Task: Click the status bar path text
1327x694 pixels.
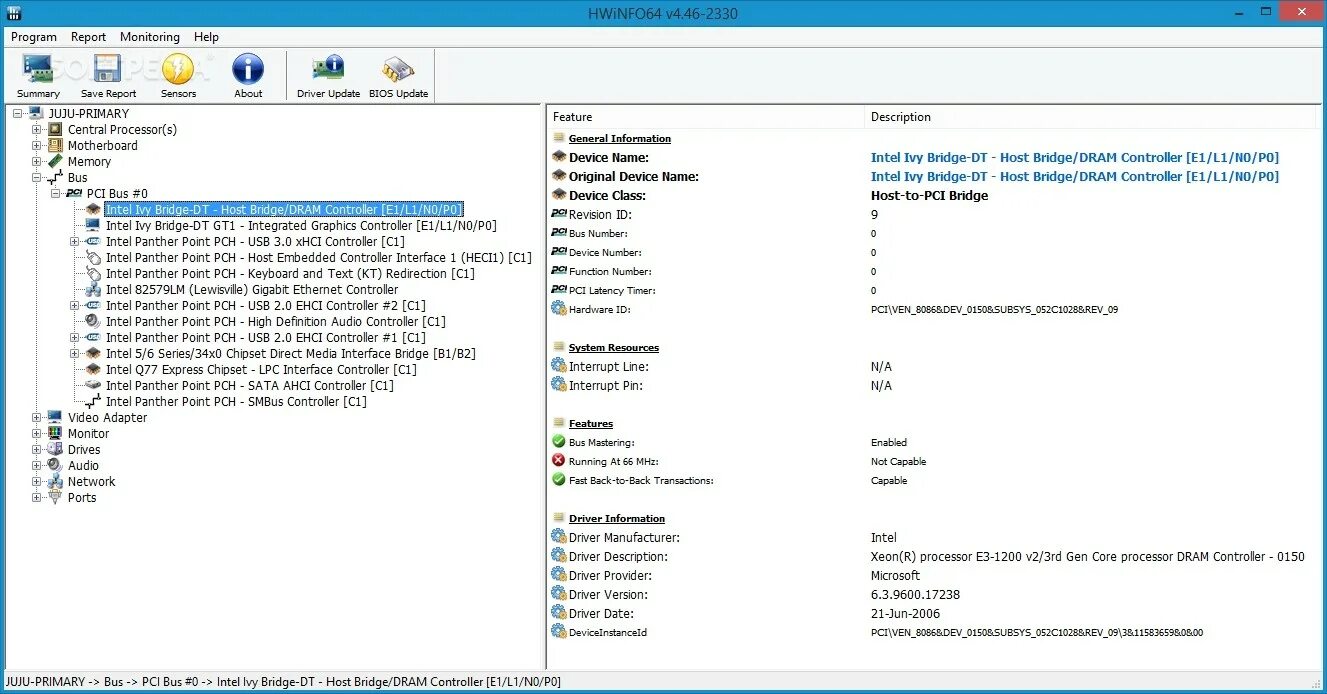Action: 282,682
